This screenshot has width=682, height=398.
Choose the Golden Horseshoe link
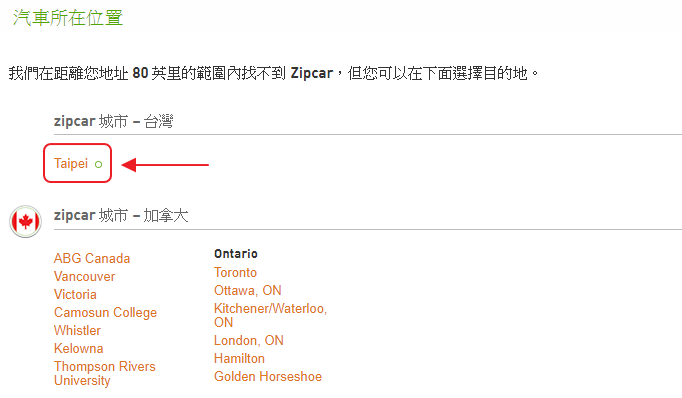[x=268, y=377]
